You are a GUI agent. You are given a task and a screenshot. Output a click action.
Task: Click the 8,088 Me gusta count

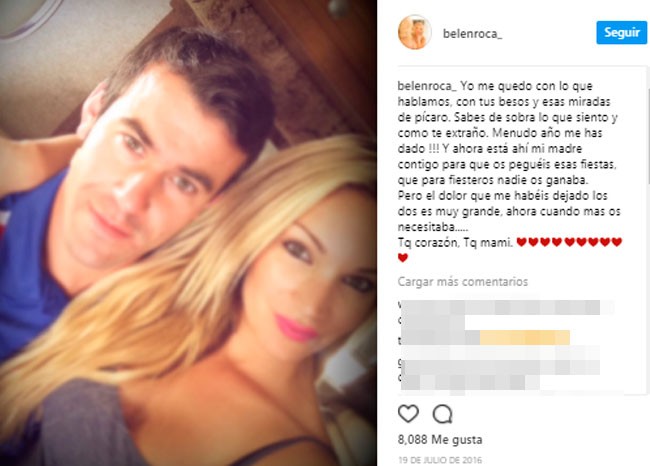point(440,439)
